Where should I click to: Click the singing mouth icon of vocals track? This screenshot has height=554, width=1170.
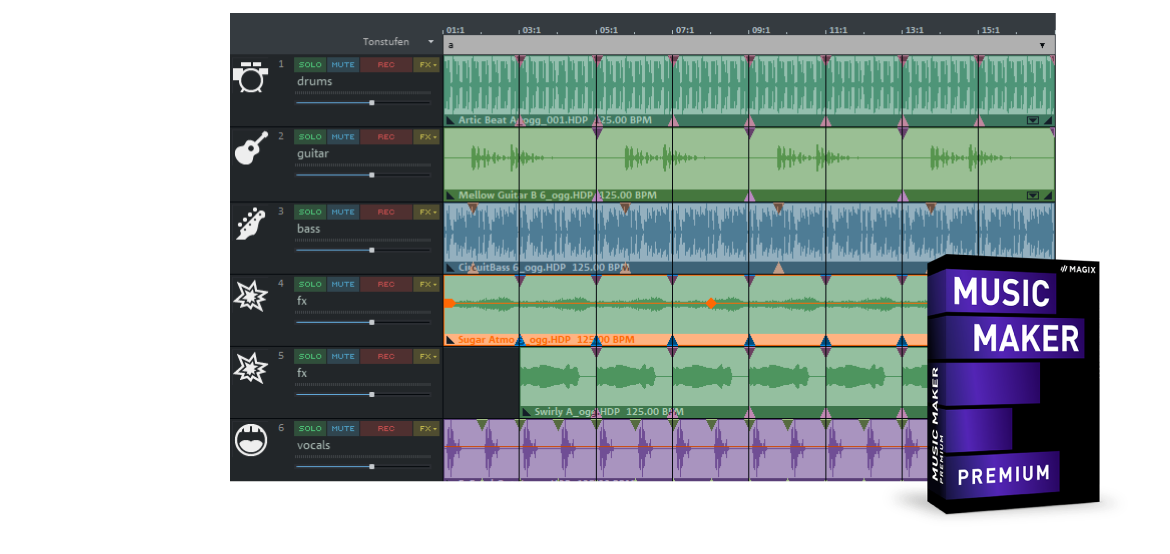[x=251, y=441]
